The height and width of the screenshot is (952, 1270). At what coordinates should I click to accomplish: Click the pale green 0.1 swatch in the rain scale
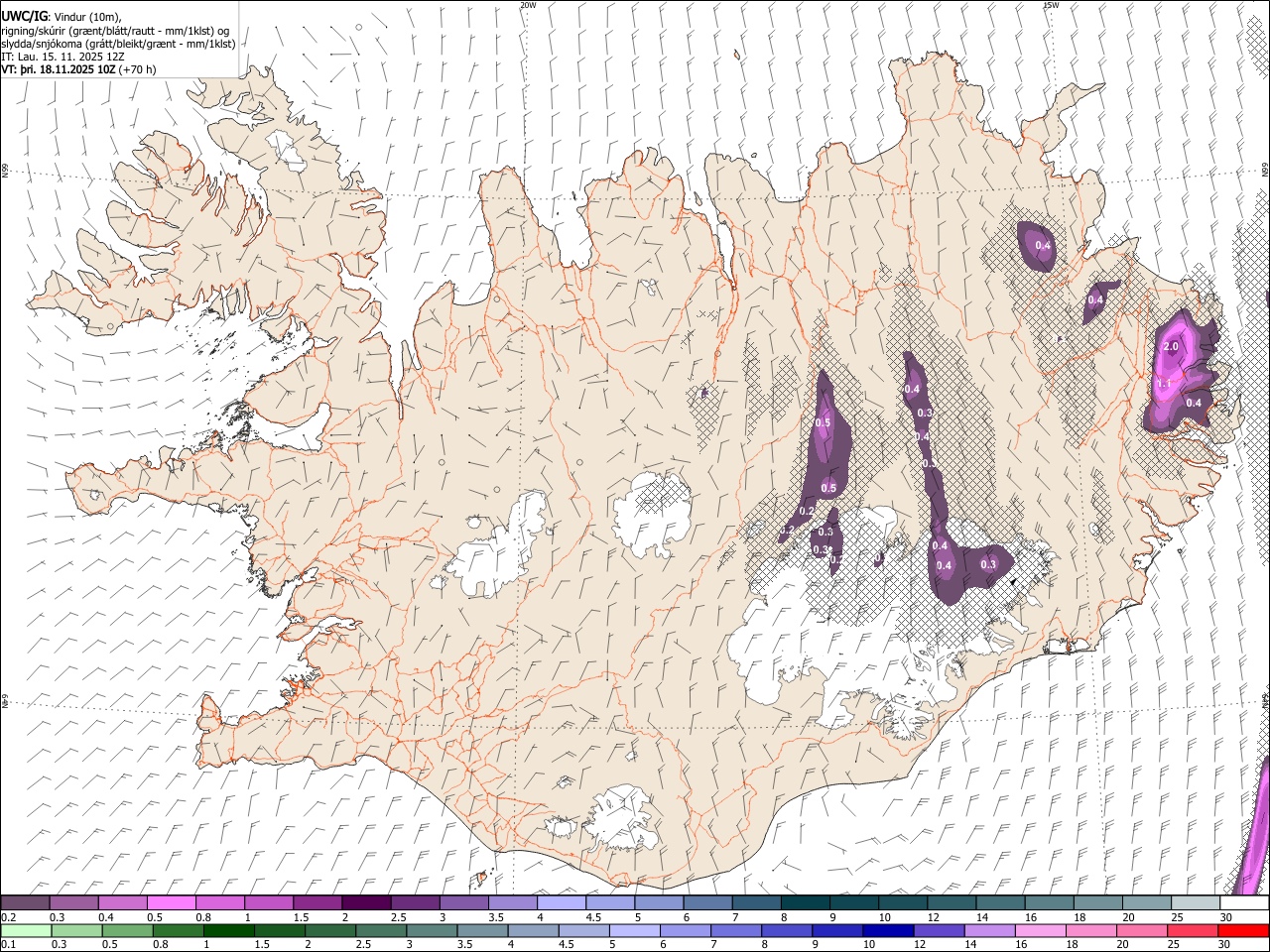(x=26, y=931)
